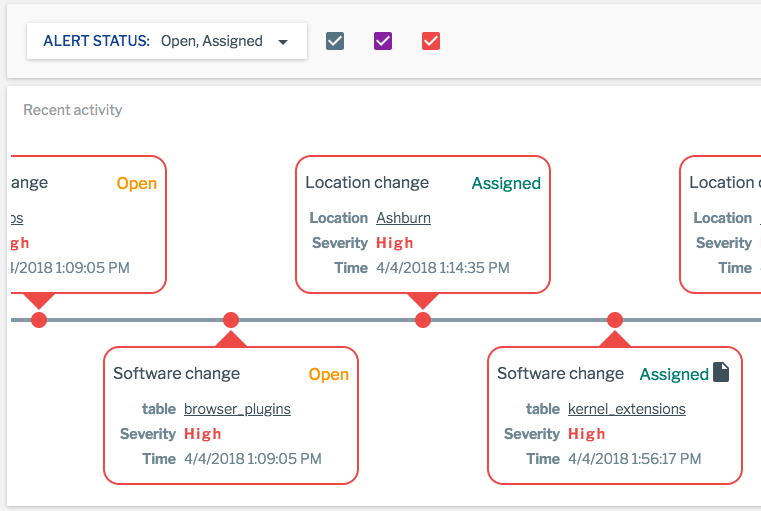
Task: Click the Location change title on Ashburn card
Action: [367, 183]
